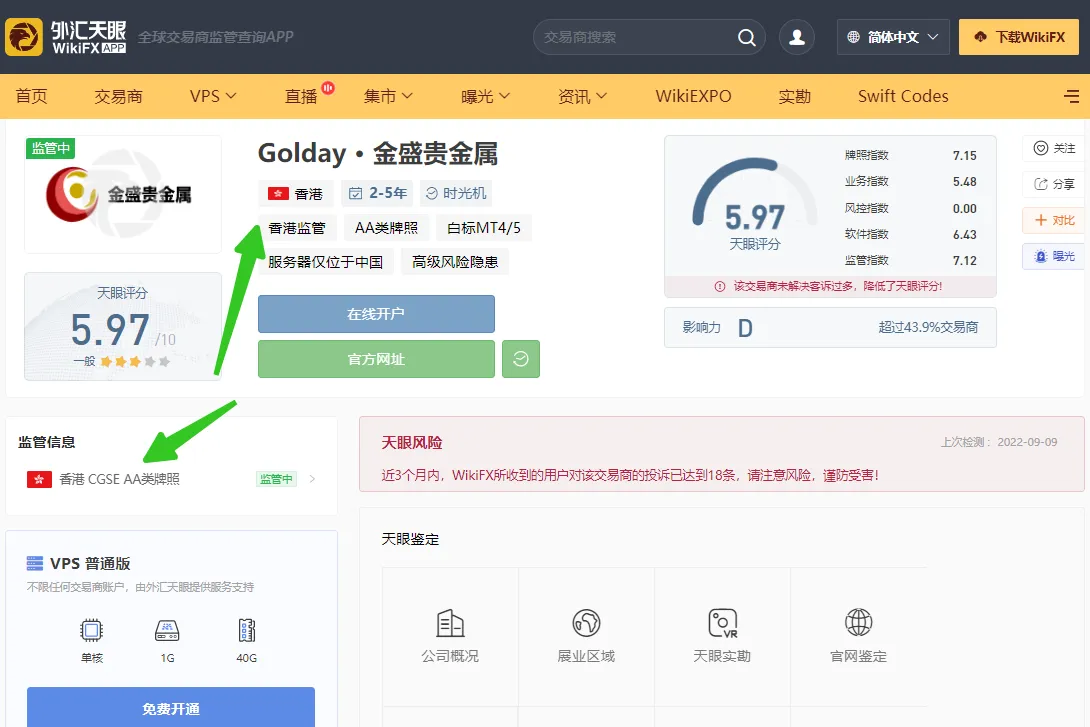Open the 公司概况 building icon
The width and height of the screenshot is (1090, 727).
(450, 623)
